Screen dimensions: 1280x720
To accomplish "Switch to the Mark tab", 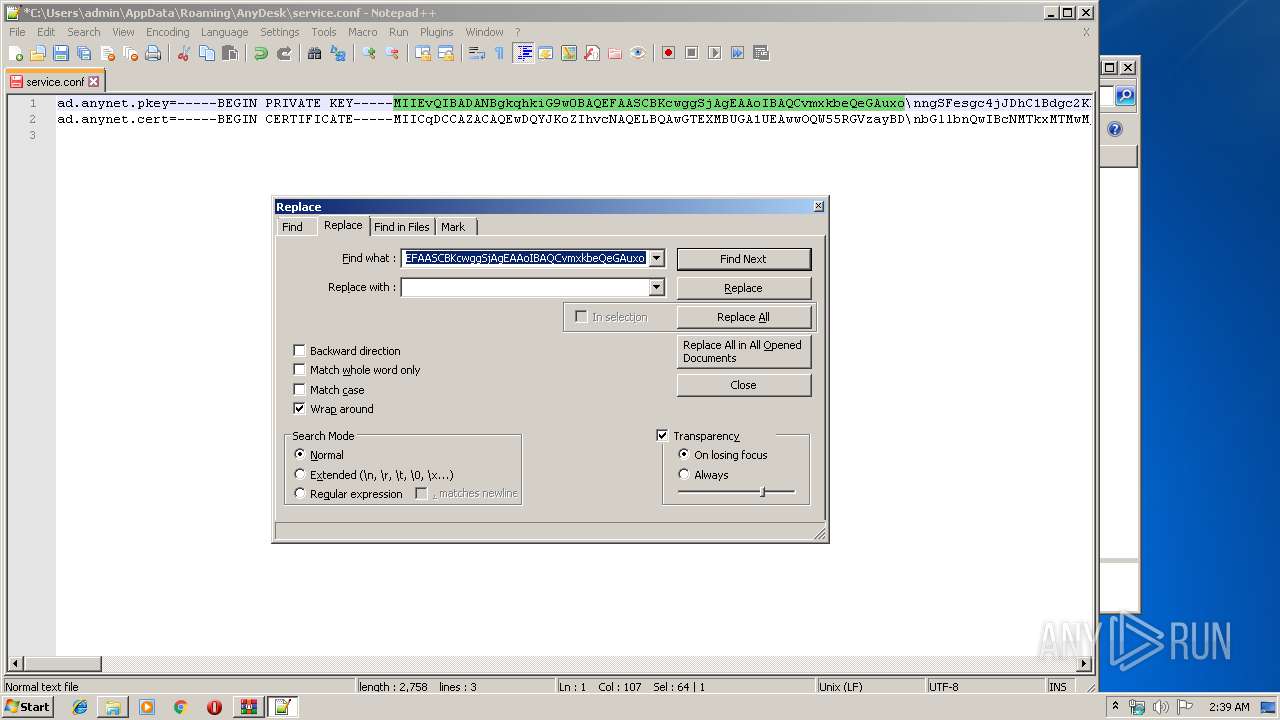I will coord(453,227).
